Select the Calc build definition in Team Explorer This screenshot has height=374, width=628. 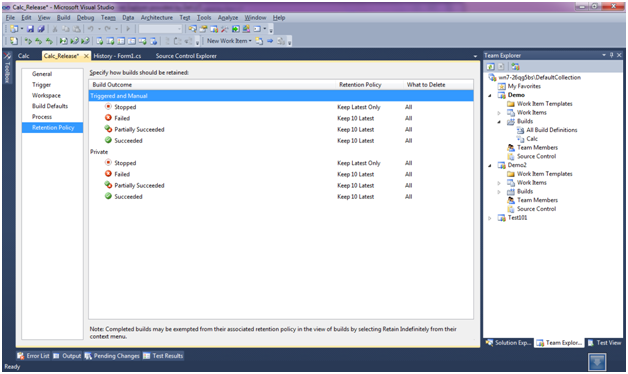pyautogui.click(x=532, y=139)
